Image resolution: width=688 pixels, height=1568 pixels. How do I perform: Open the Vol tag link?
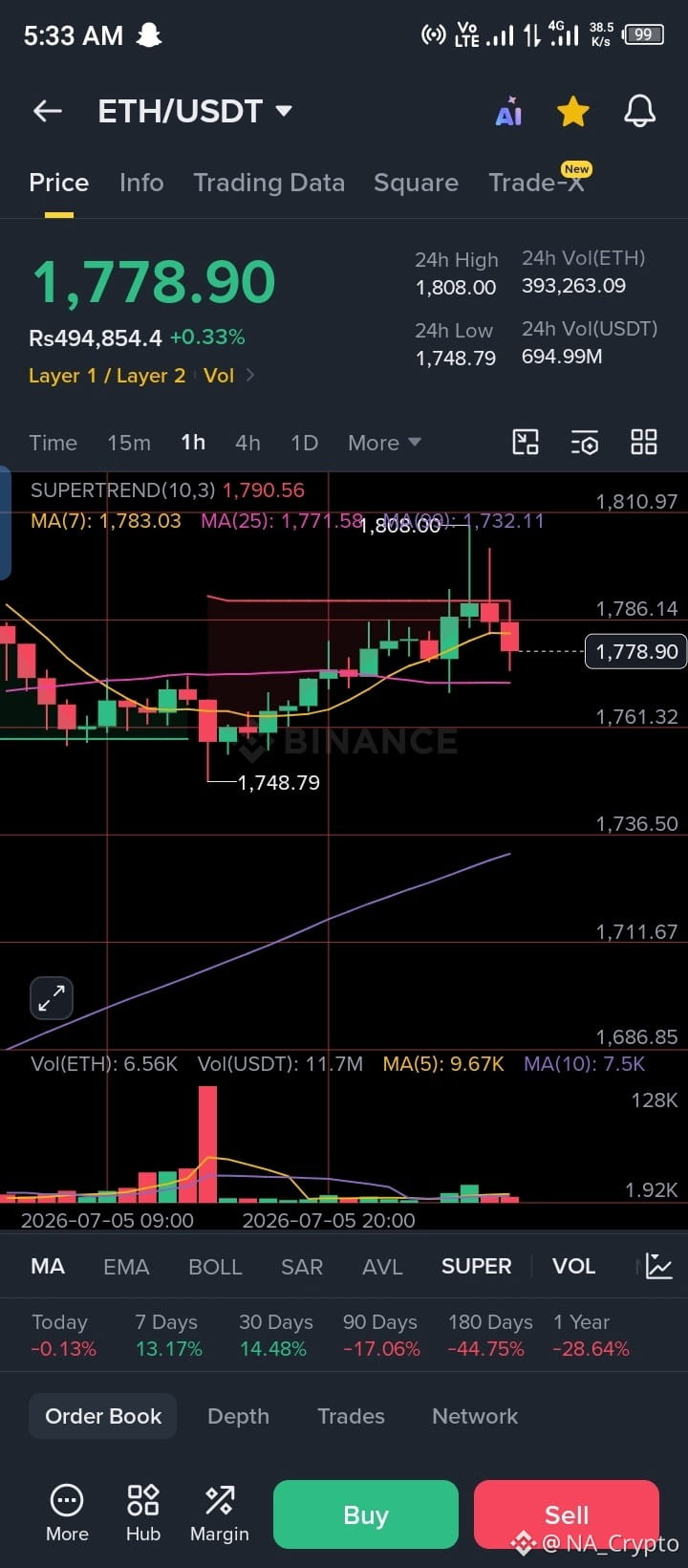[219, 376]
